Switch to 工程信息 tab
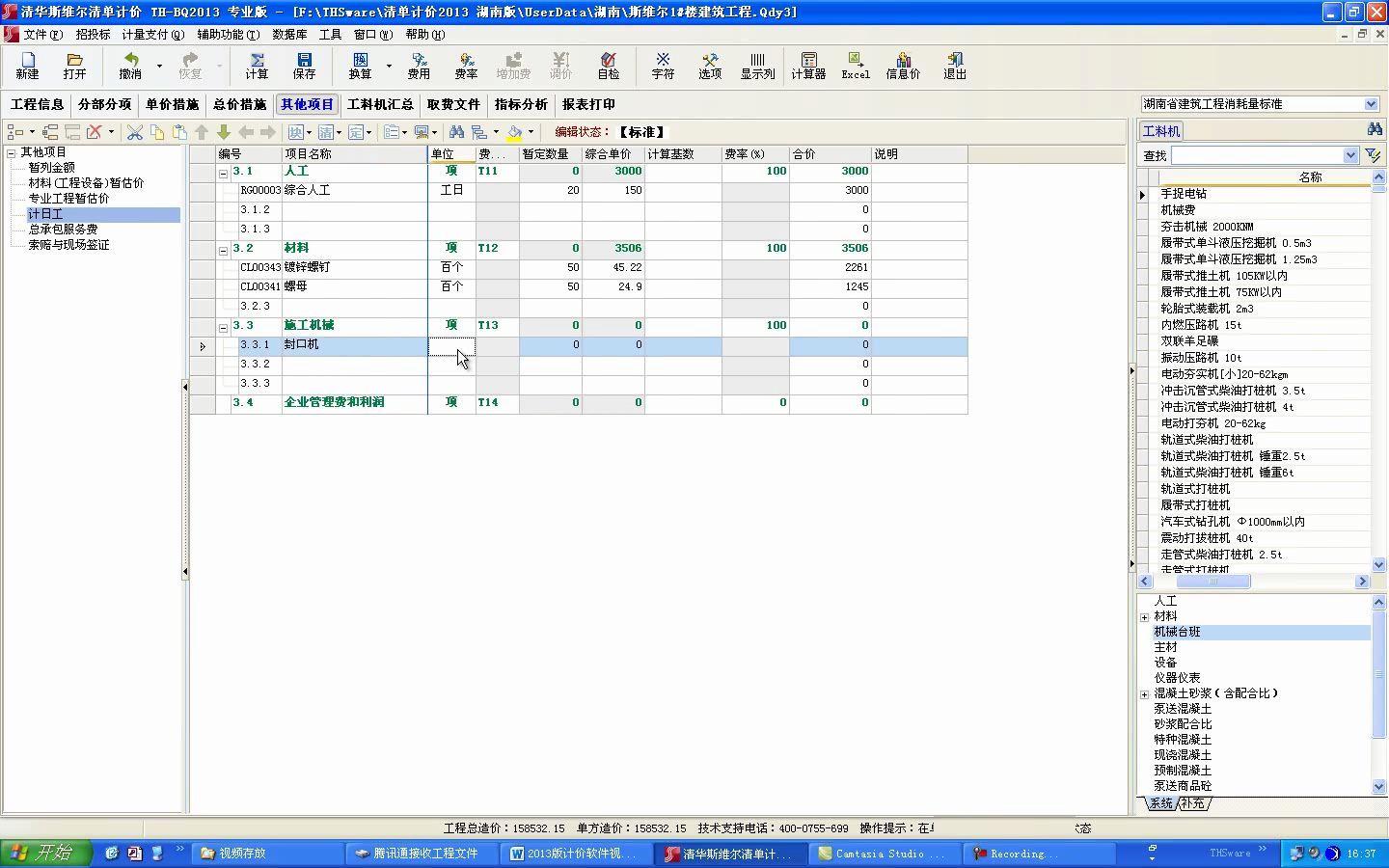 (x=37, y=104)
